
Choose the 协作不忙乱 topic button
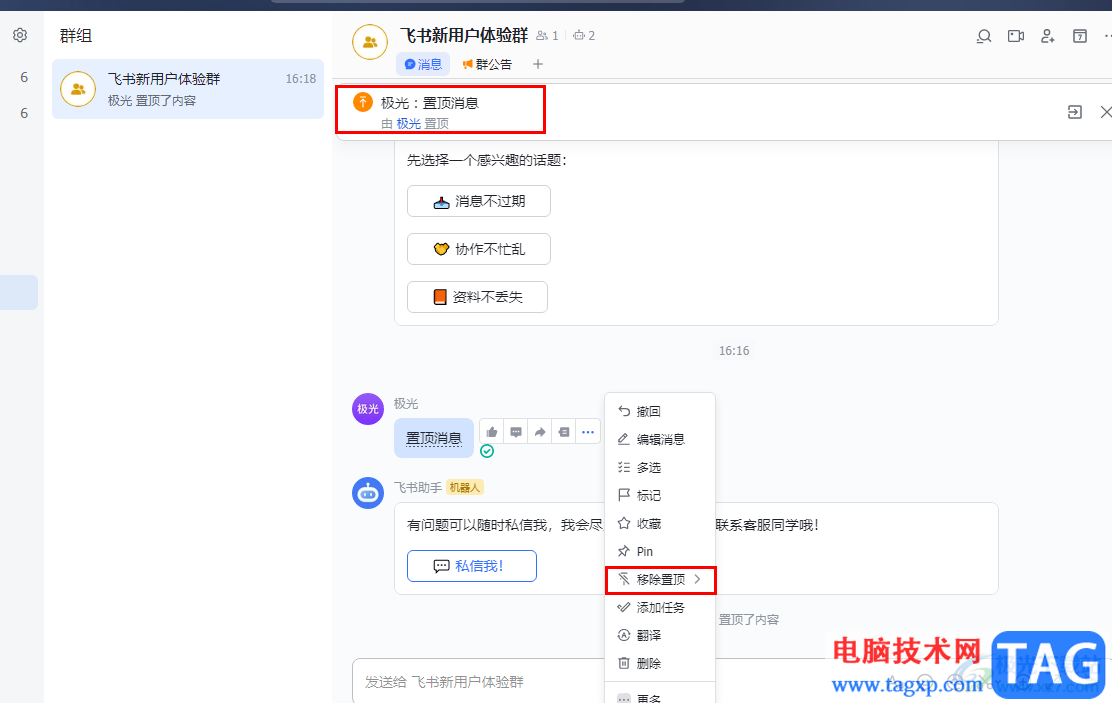(479, 249)
